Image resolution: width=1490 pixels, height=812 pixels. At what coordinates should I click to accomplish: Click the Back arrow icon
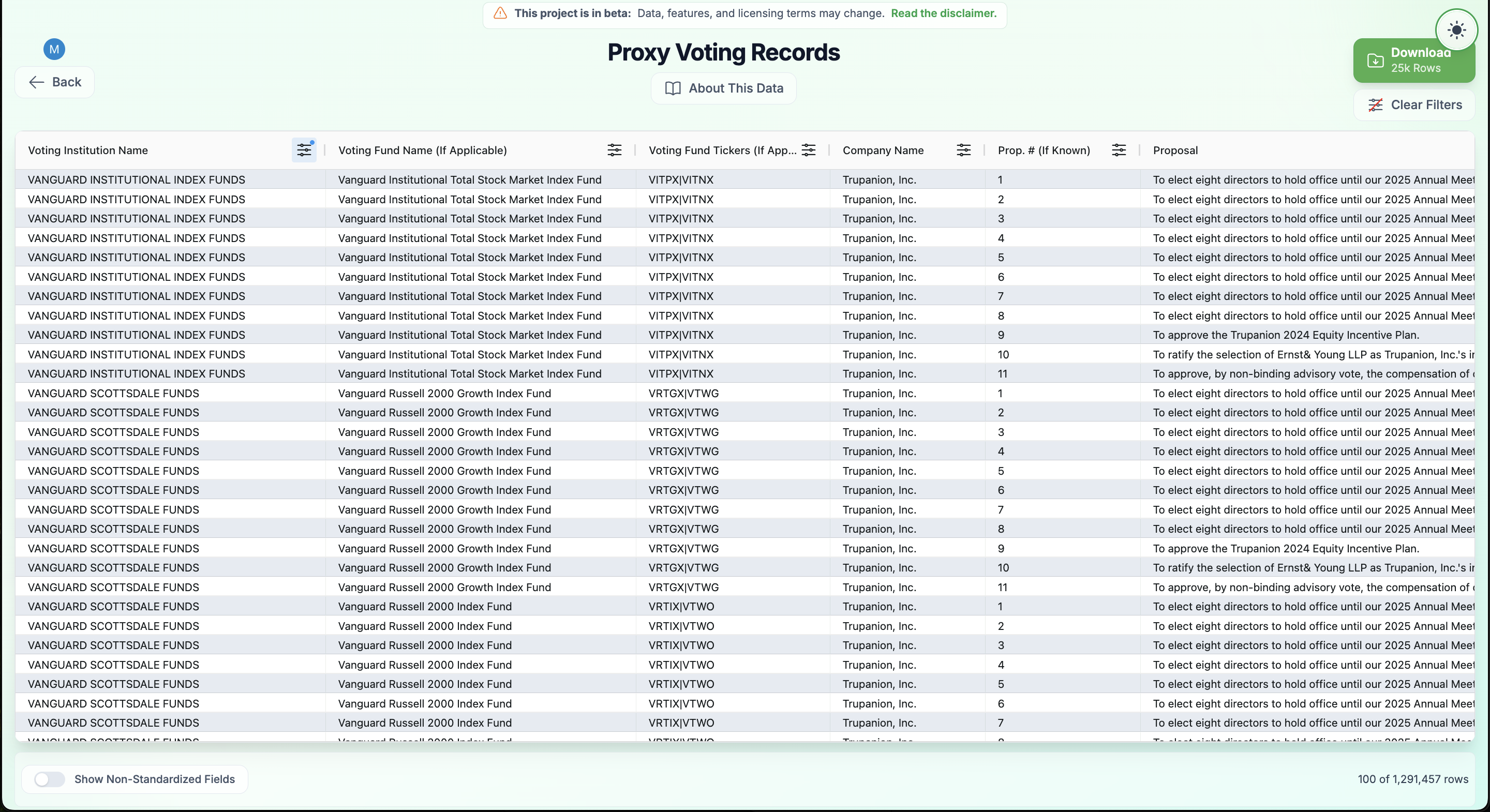[x=36, y=82]
